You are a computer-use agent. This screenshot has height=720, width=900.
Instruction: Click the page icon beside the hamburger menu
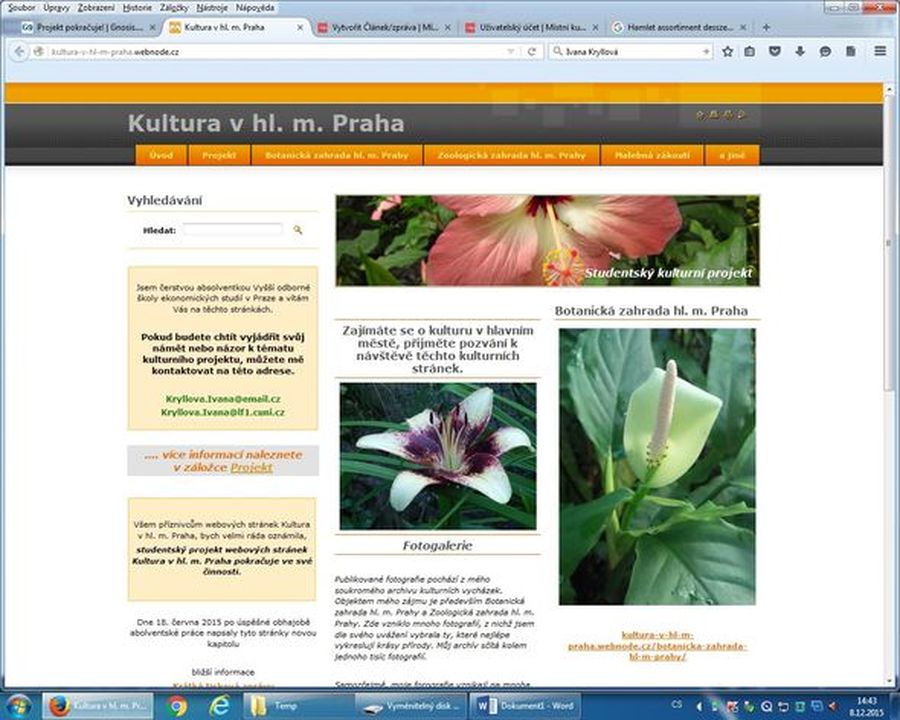pyautogui.click(x=851, y=52)
